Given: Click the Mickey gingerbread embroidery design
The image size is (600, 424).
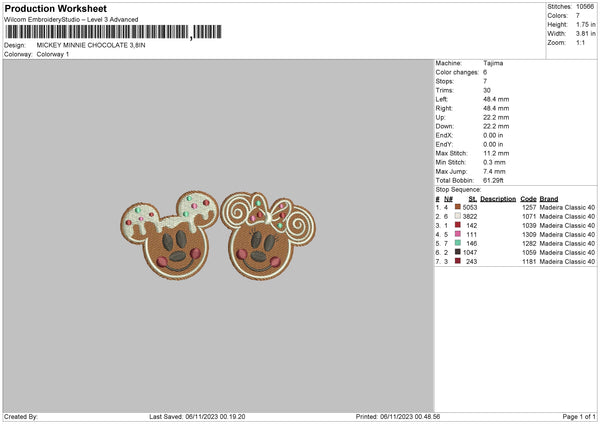Looking at the screenshot, I should point(170,235).
